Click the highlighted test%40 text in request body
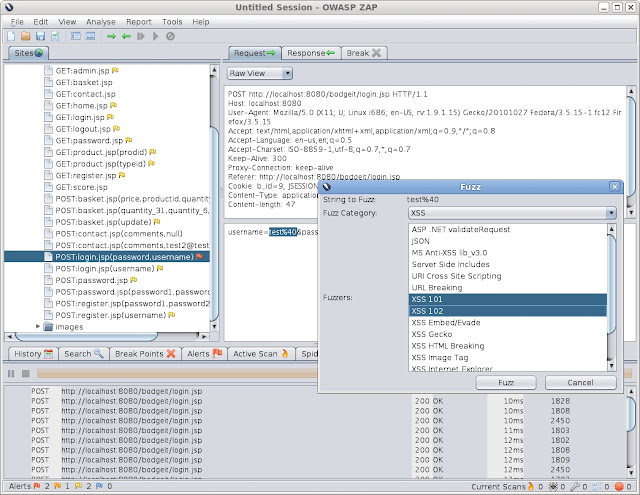640x495 pixels. [282, 232]
